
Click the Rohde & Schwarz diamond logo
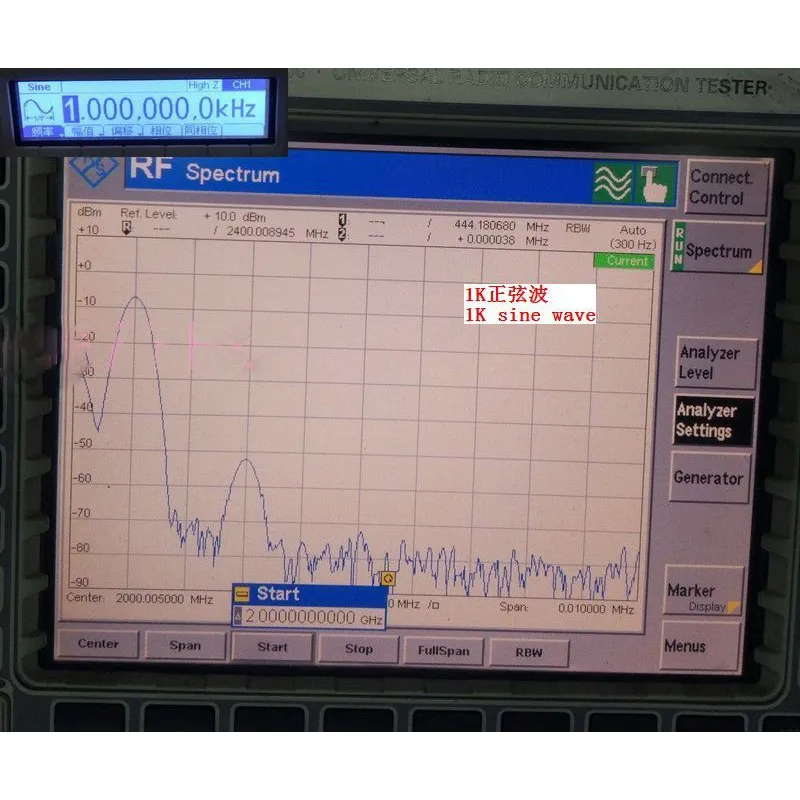click(x=93, y=170)
